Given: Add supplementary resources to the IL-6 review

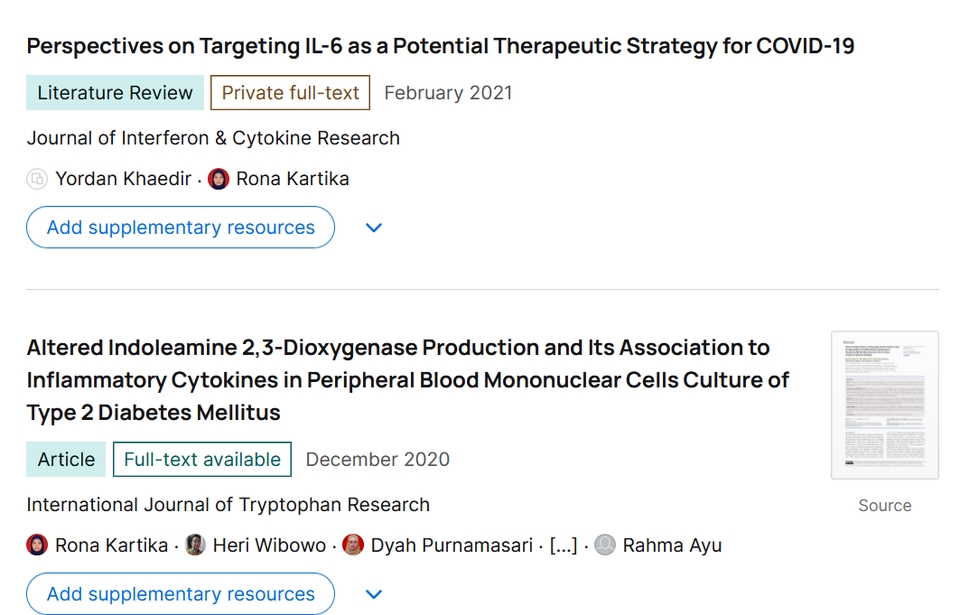Looking at the screenshot, I should (180, 228).
